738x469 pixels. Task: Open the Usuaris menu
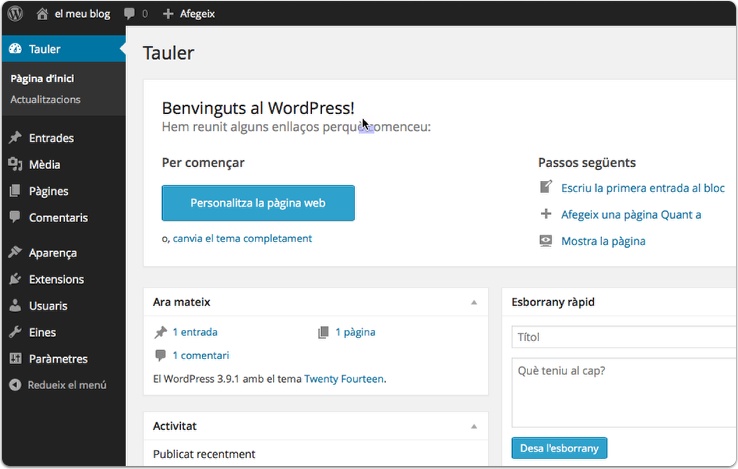(x=64, y=306)
